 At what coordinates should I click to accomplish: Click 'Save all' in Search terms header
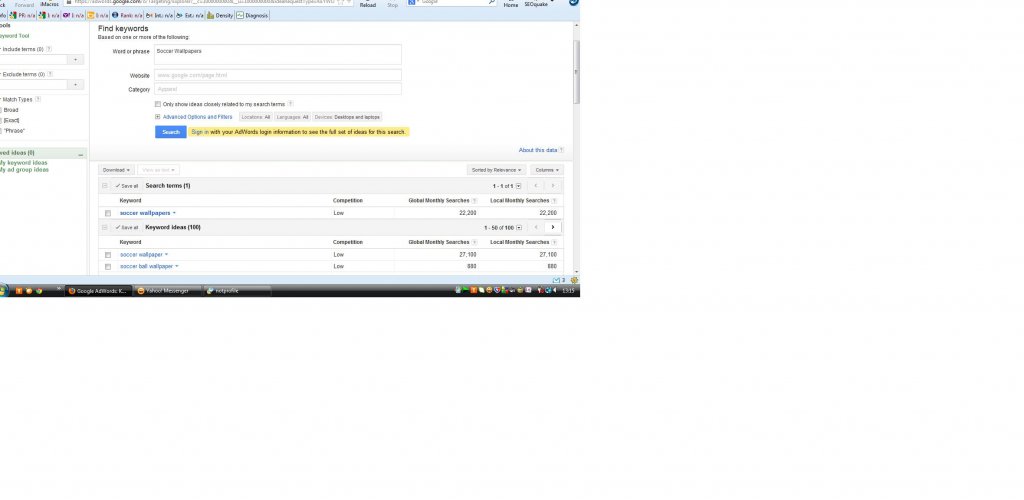pyautogui.click(x=127, y=186)
